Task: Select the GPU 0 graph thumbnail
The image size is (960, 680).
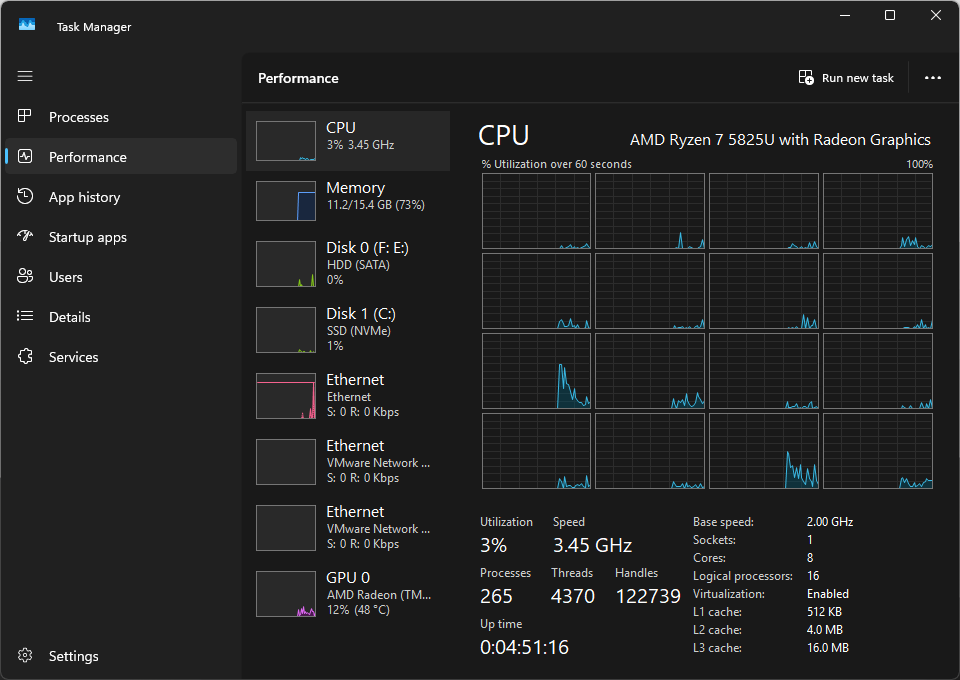Action: (286, 594)
